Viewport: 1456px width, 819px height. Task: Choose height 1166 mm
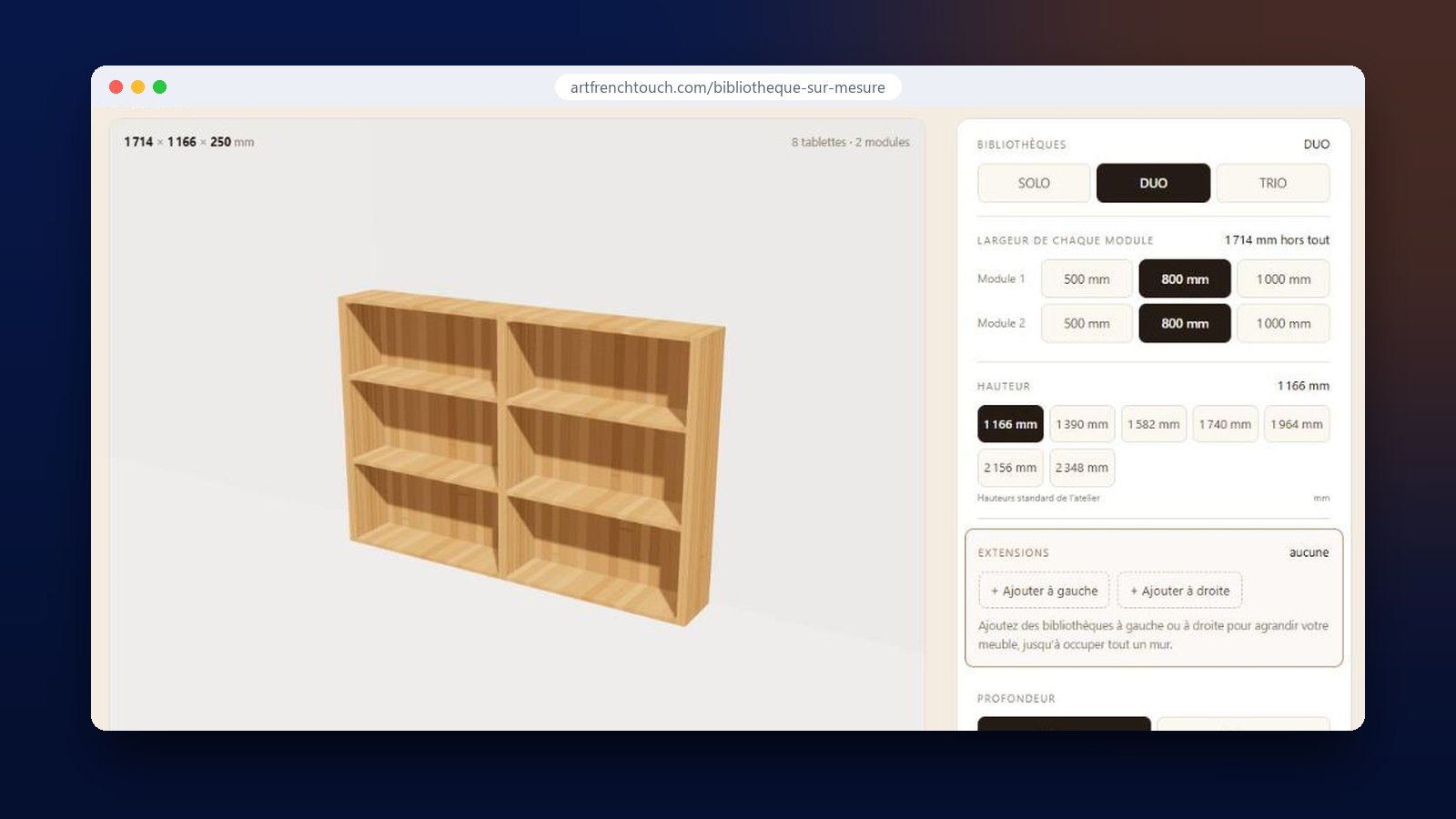coord(1010,424)
